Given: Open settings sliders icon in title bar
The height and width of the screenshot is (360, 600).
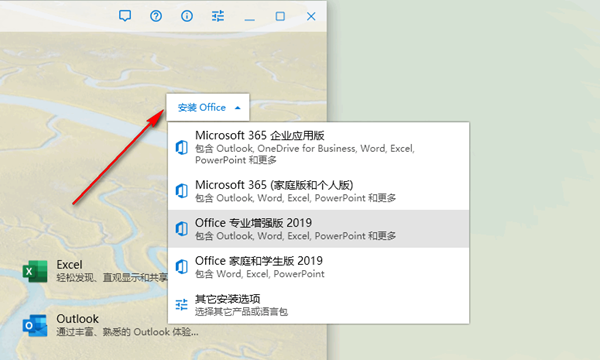Looking at the screenshot, I should (x=218, y=16).
